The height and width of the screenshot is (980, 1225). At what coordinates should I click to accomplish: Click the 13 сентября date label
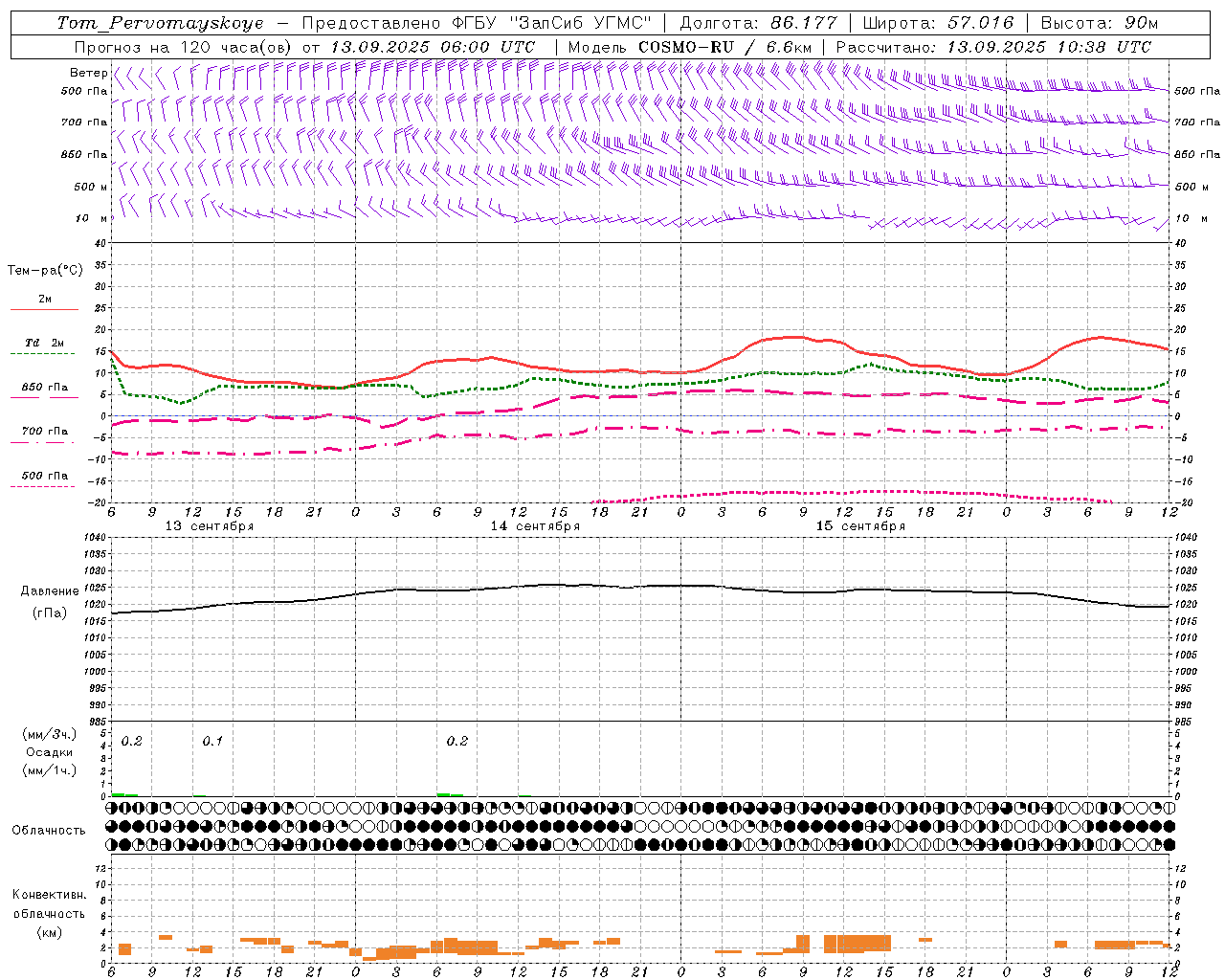[210, 526]
